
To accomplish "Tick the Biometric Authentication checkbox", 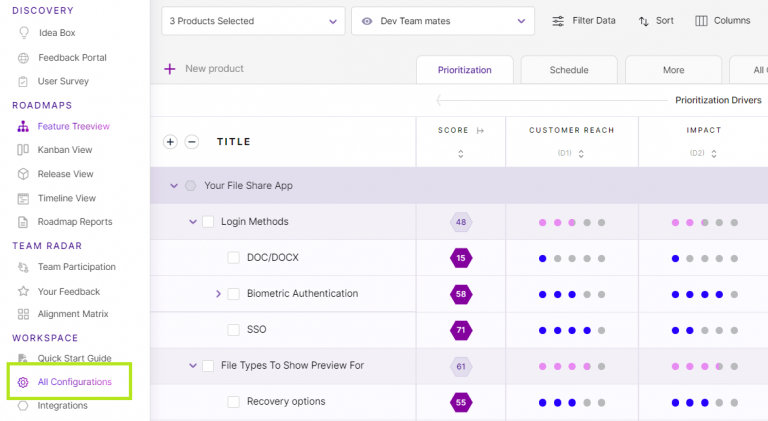I will [x=234, y=294].
